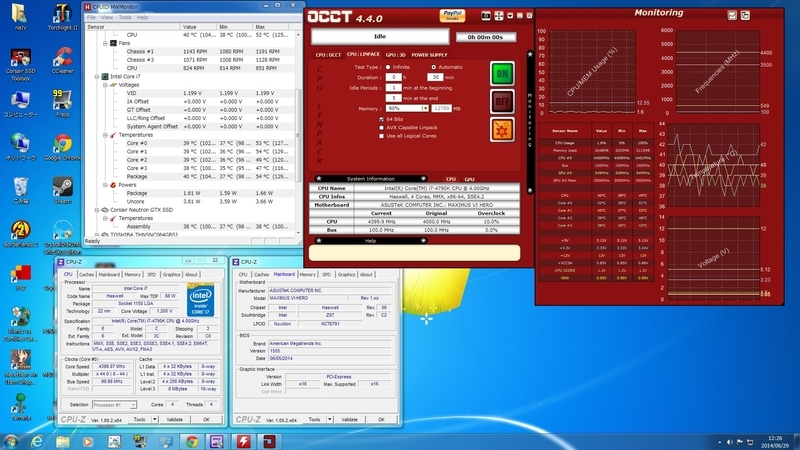
Task: Click the star on the OCCT monitoring side strip
Action: (x=530, y=54)
